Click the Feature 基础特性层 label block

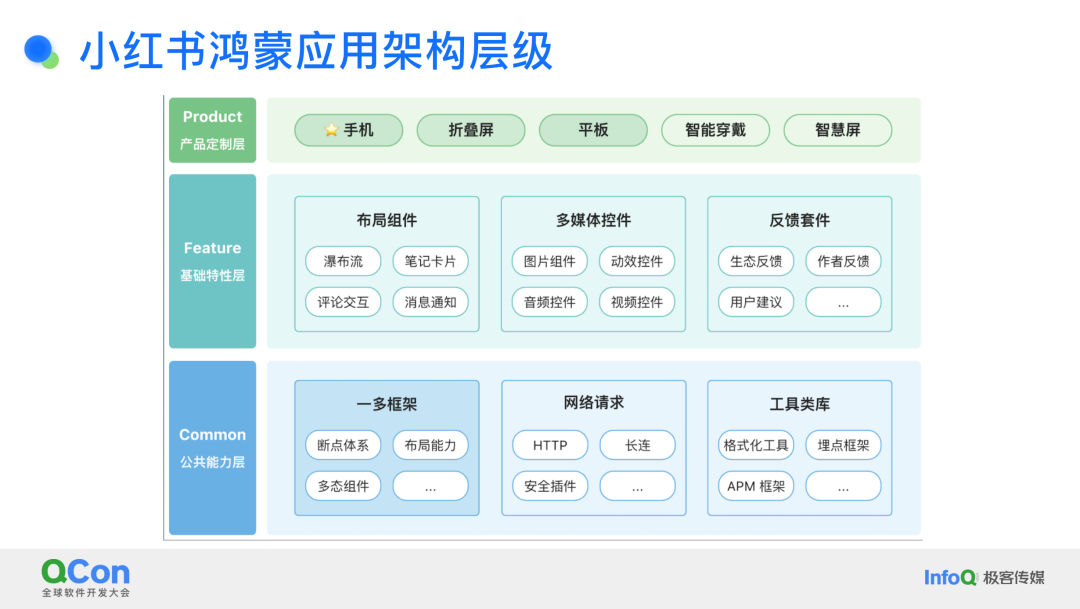pyautogui.click(x=213, y=261)
